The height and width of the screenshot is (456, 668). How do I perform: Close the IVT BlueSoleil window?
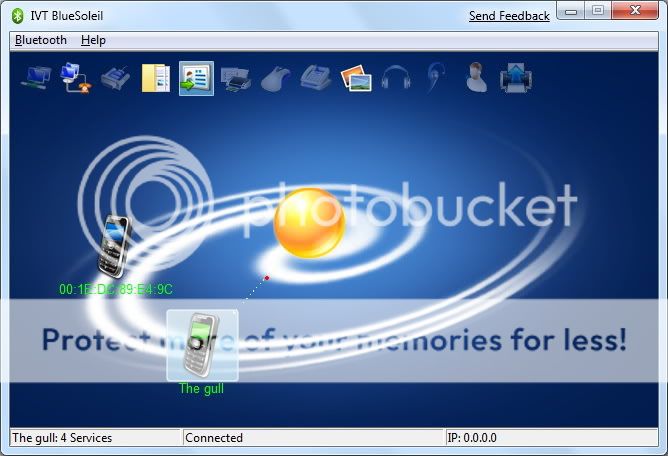coord(635,11)
